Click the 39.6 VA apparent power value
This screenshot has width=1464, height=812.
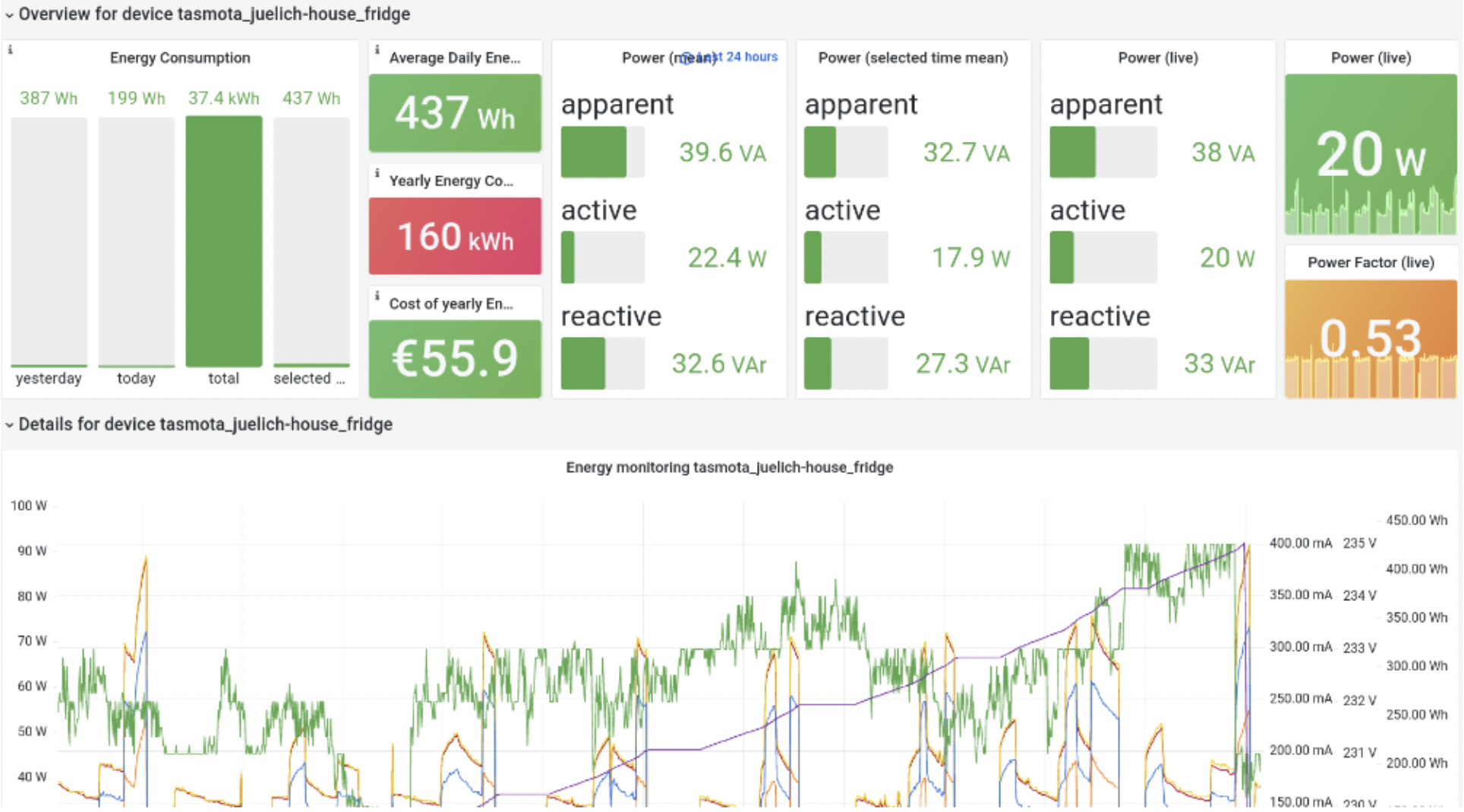coord(722,153)
